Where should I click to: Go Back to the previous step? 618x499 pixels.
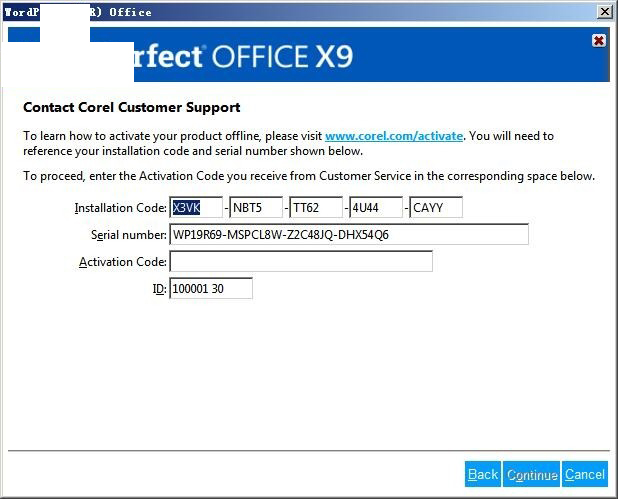[x=483, y=474]
